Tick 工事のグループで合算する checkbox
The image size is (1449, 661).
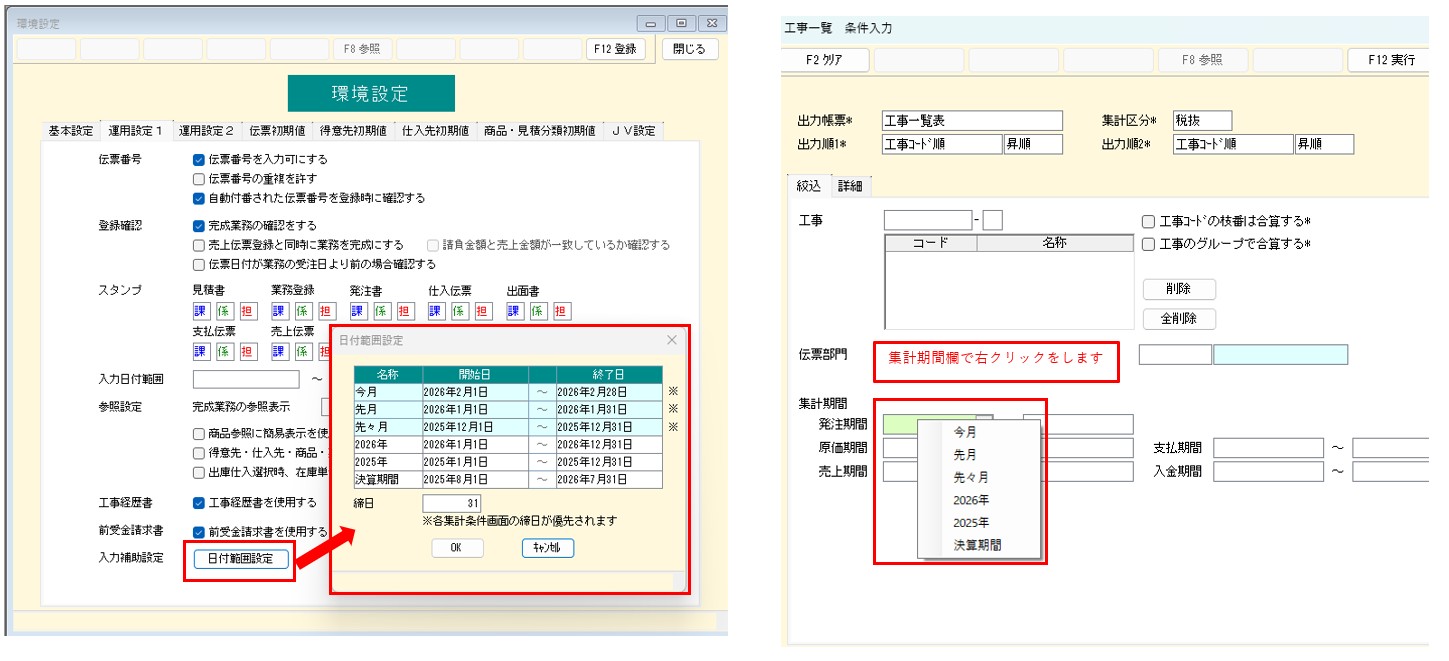point(1149,244)
